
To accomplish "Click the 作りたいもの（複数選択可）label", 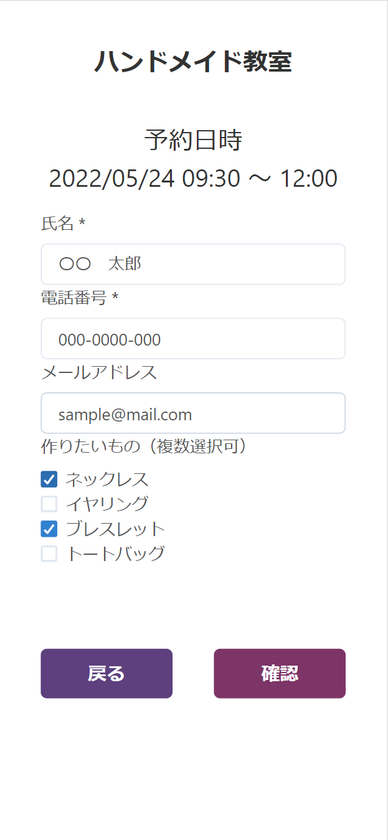I will click(x=146, y=447).
